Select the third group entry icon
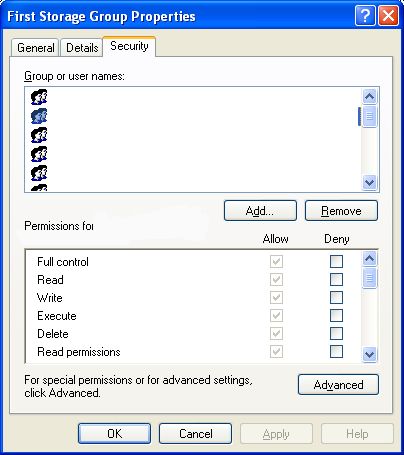 tap(39, 135)
